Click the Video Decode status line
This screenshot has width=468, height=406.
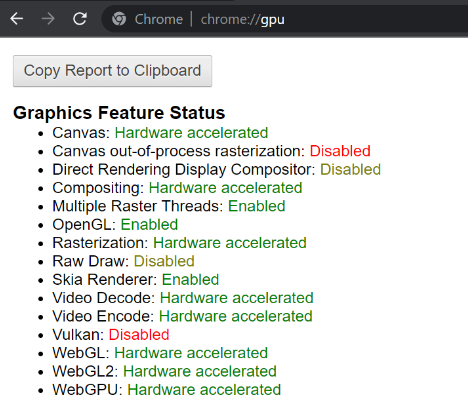click(183, 298)
